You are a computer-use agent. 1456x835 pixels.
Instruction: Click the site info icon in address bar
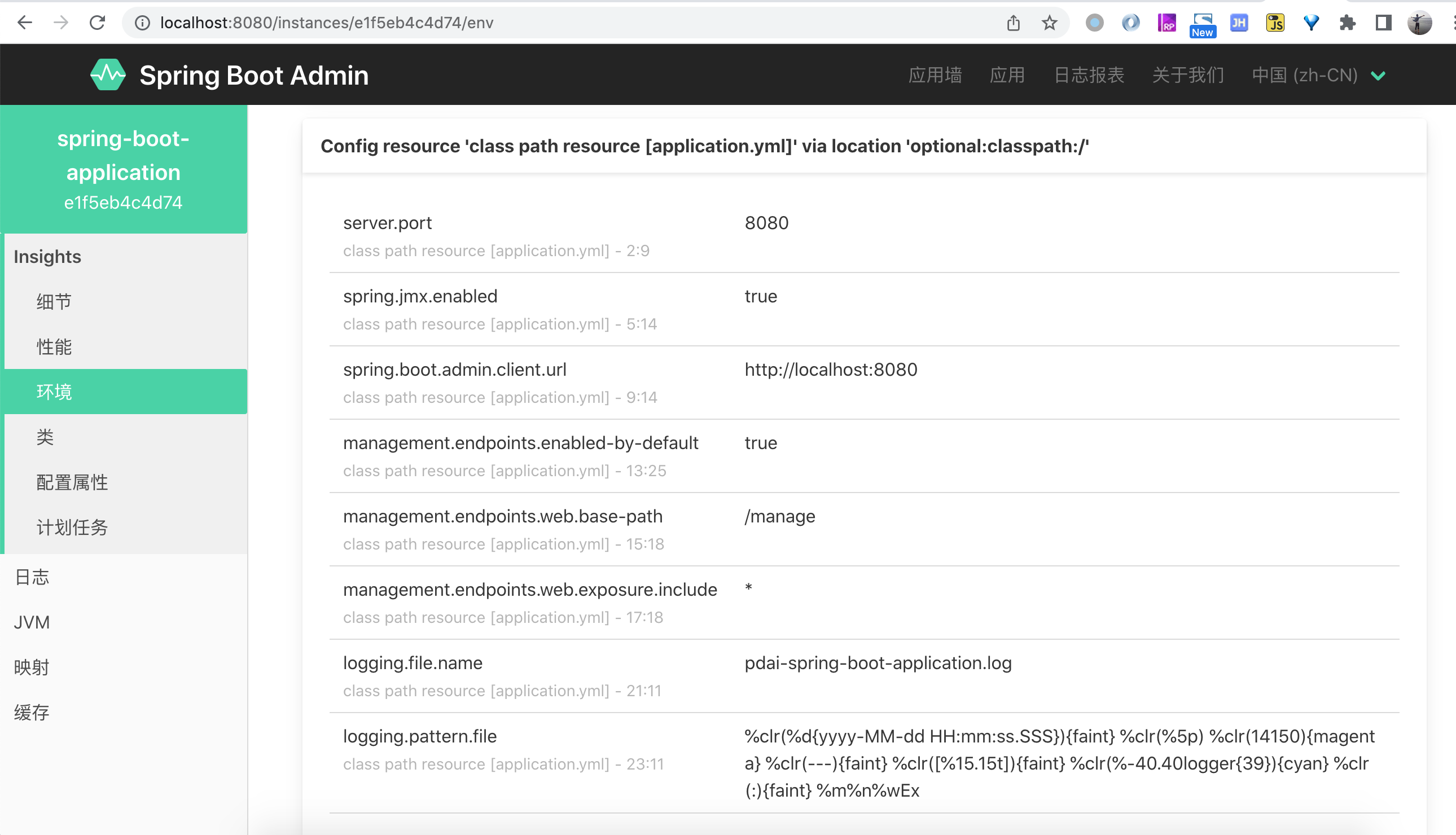click(142, 23)
